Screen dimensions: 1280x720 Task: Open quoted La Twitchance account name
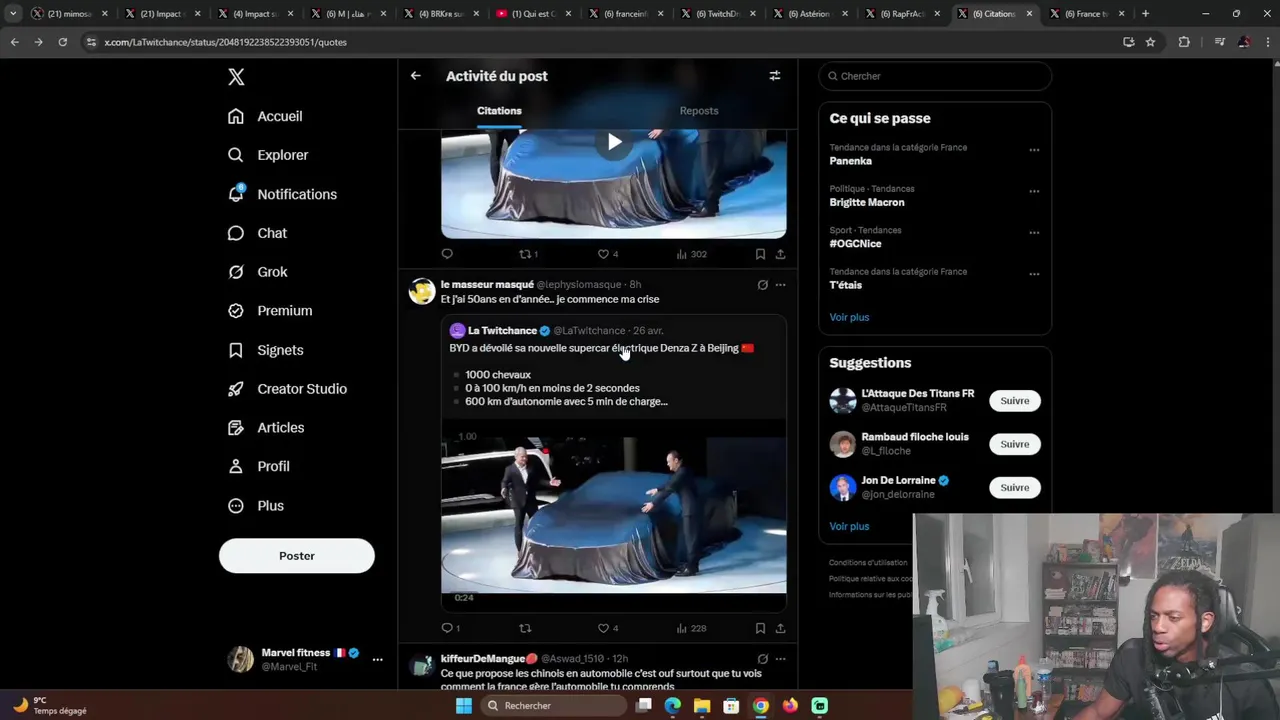[x=502, y=331]
